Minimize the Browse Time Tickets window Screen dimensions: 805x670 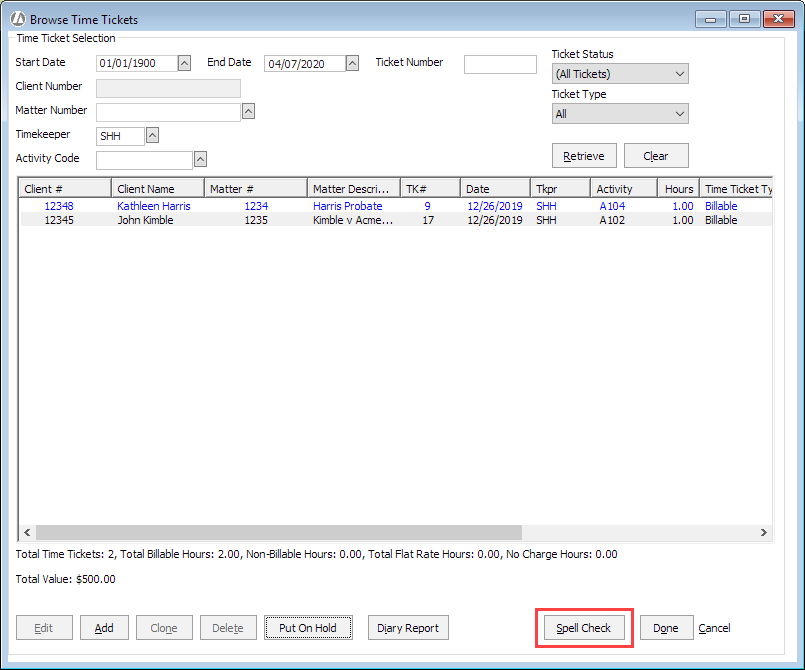pos(711,19)
